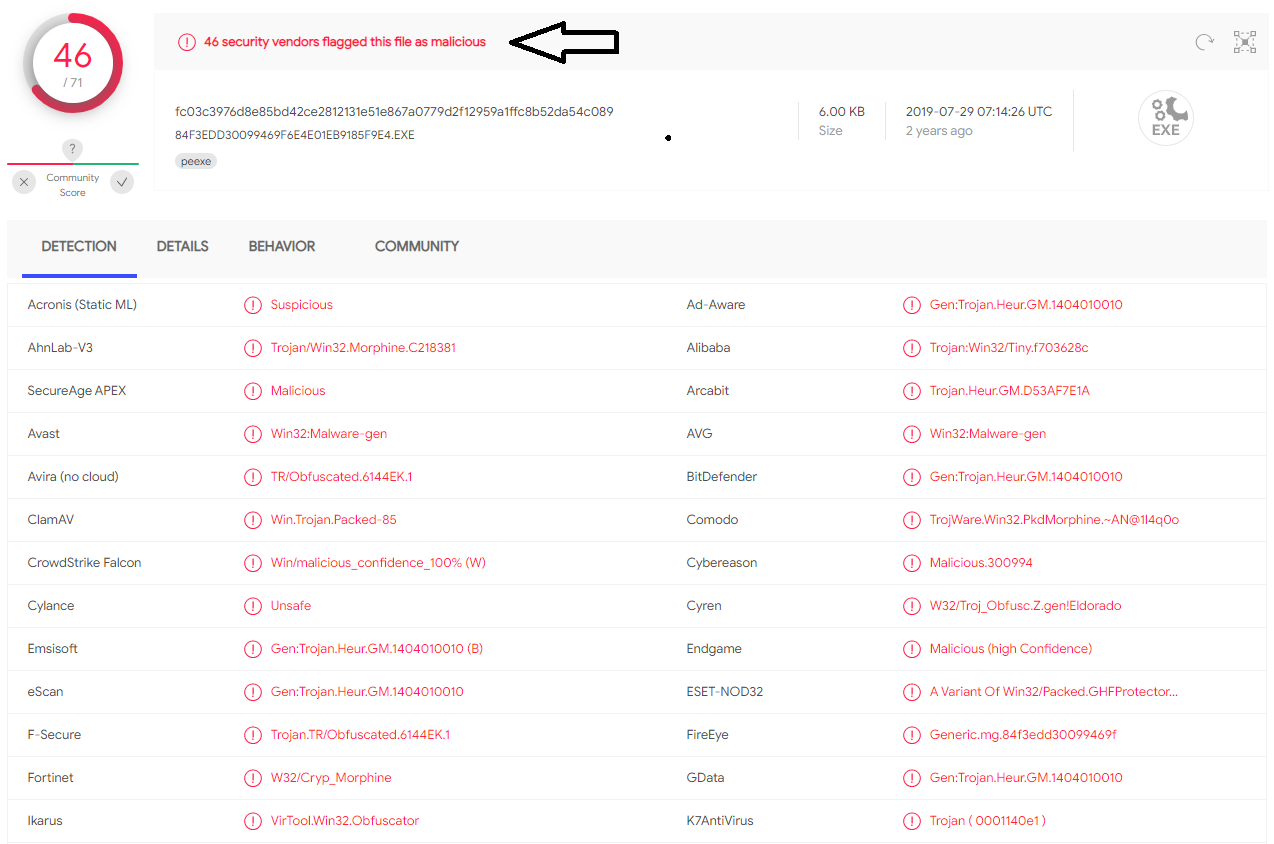Click the reanalyze refresh icon

tap(1205, 42)
